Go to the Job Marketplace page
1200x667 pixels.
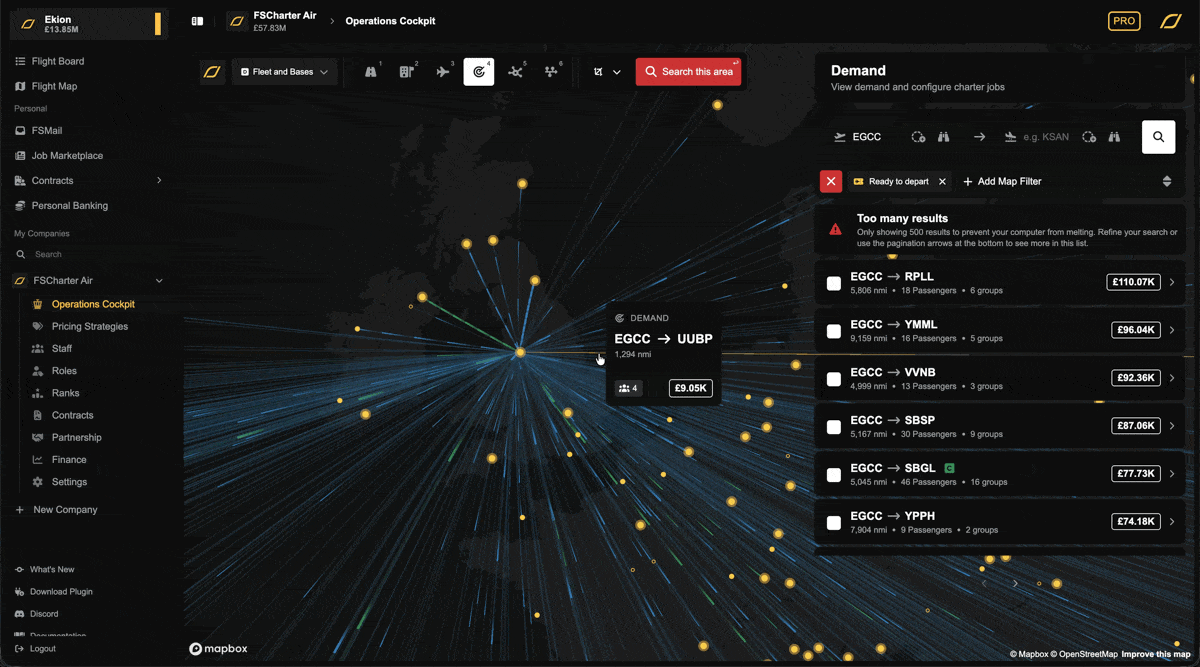(x=67, y=156)
